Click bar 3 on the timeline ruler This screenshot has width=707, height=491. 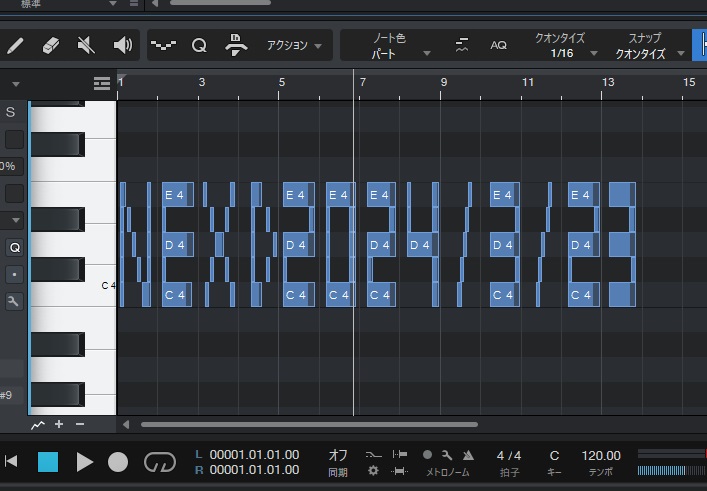click(202, 82)
